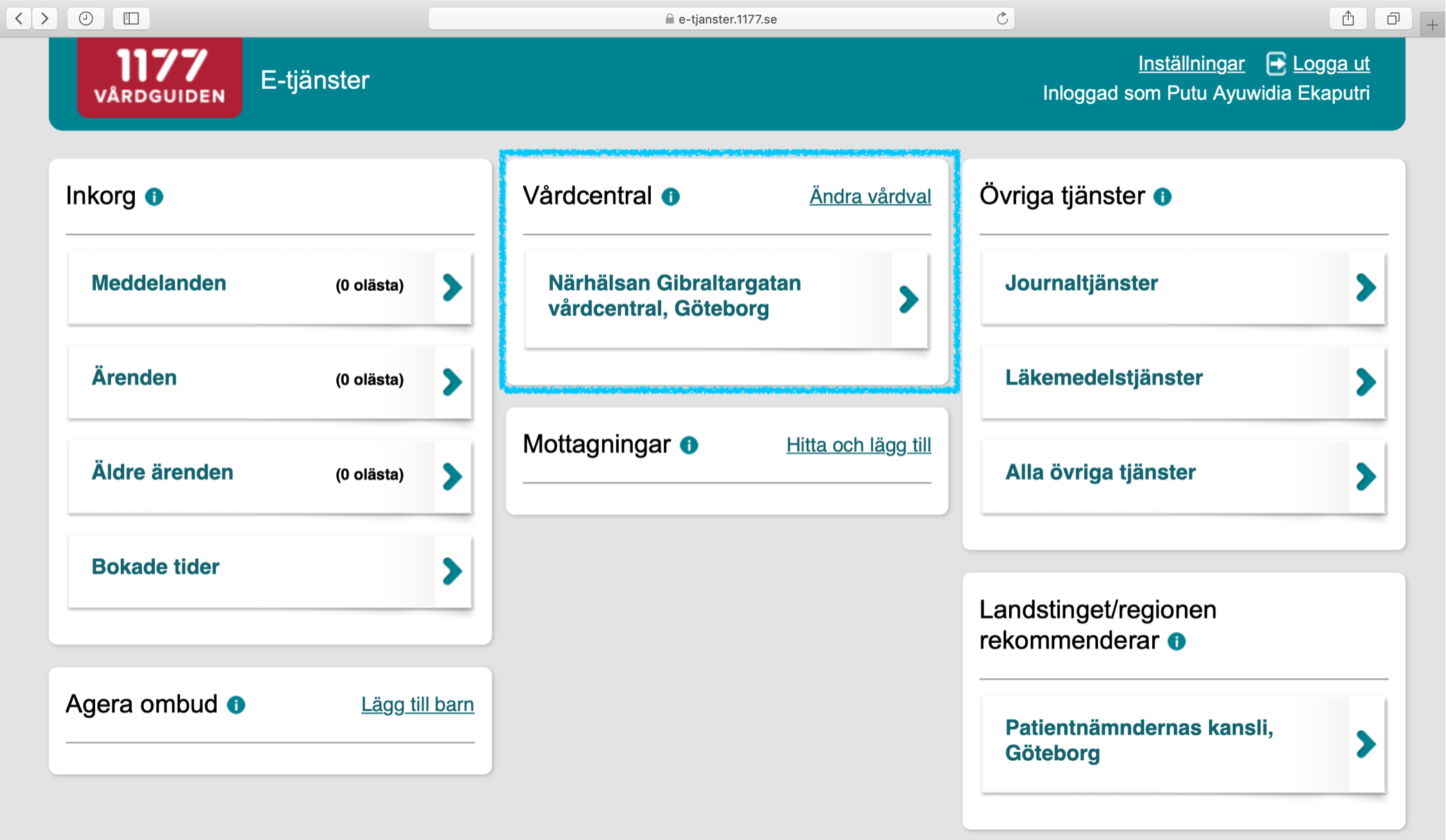The height and width of the screenshot is (840, 1446).
Task: Click the info icon beside Mottagningar
Action: [688, 445]
